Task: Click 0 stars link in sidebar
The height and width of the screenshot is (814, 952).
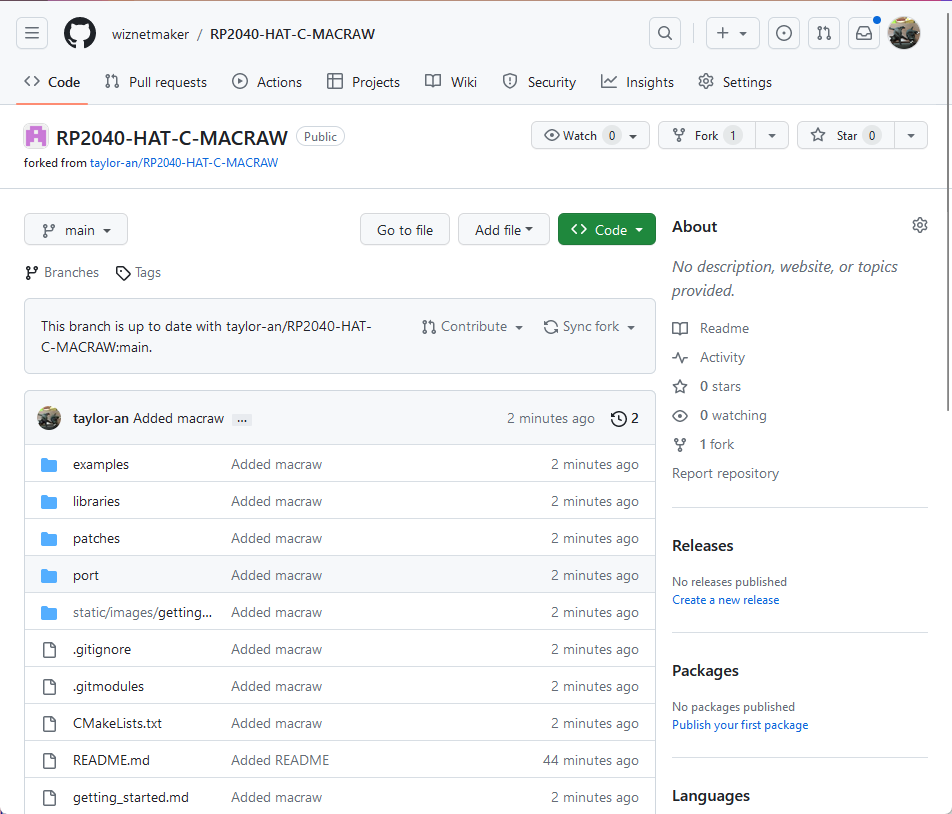Action: pos(707,387)
